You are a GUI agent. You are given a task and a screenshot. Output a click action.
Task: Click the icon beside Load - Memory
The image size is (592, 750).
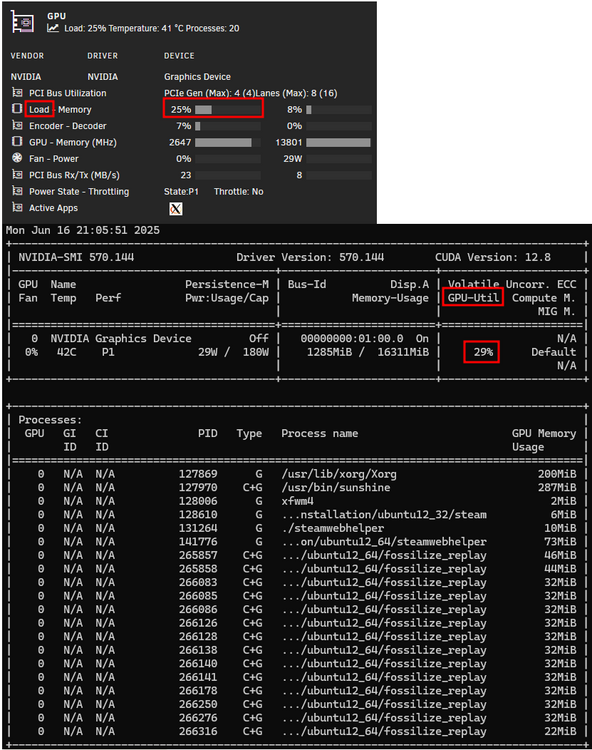point(17,109)
